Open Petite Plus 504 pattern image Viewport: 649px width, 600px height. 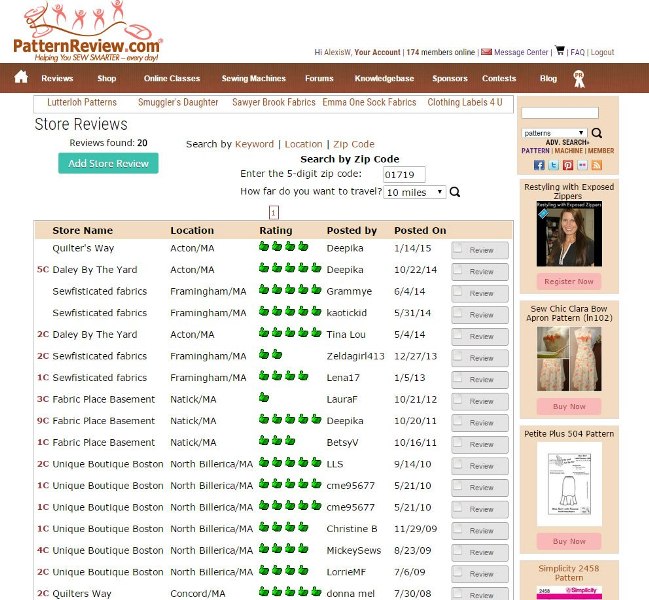pos(569,484)
